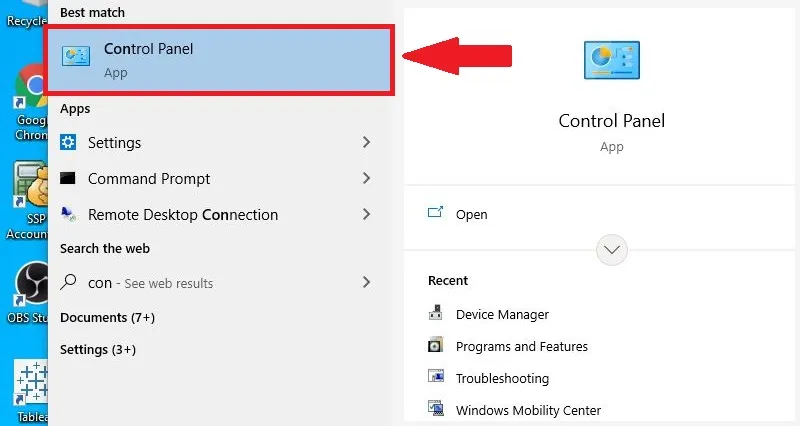Open recent Troubleshooting item
The width and height of the screenshot is (800, 426).
502,379
